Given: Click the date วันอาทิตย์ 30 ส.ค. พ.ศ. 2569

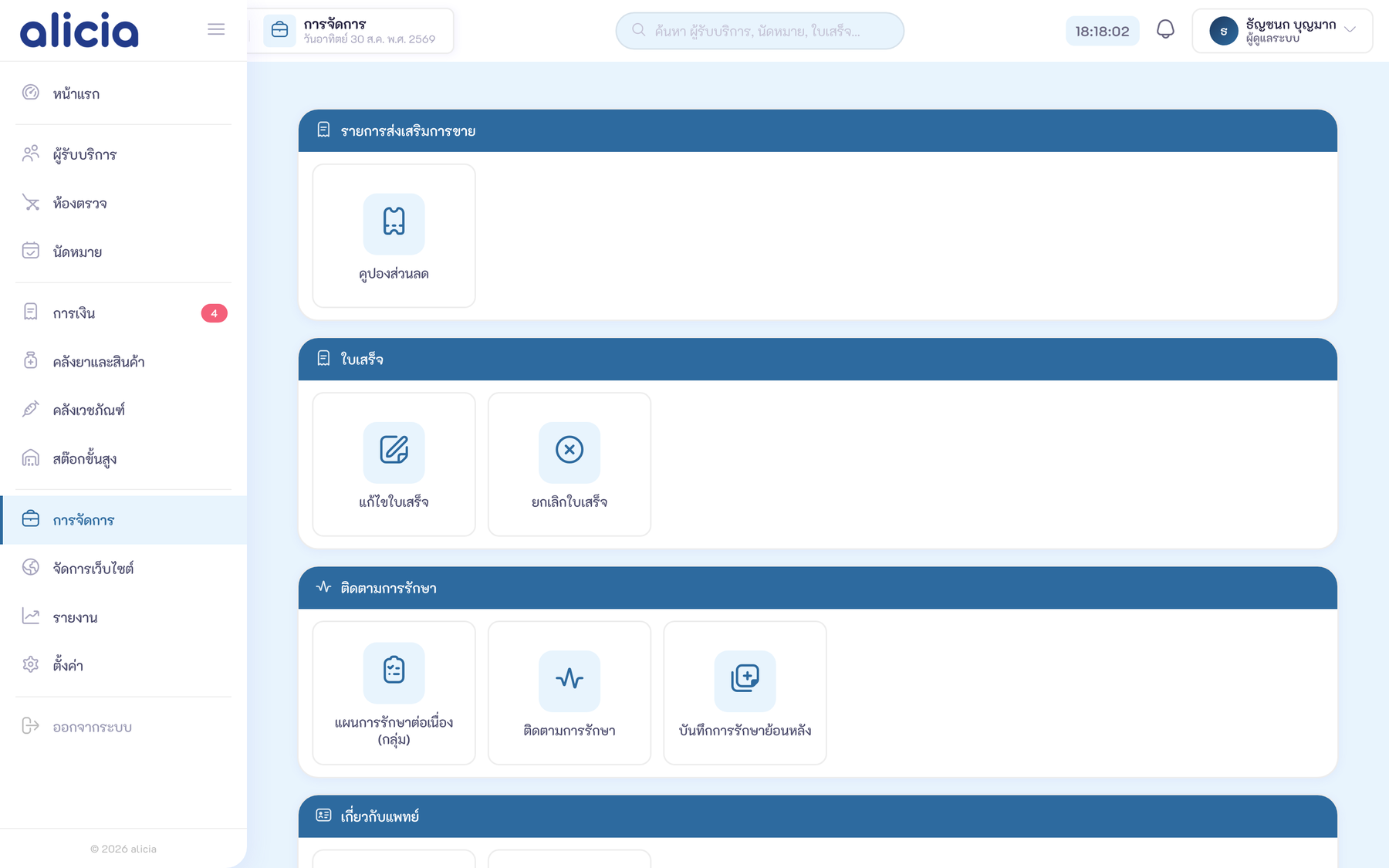Looking at the screenshot, I should (370, 39).
